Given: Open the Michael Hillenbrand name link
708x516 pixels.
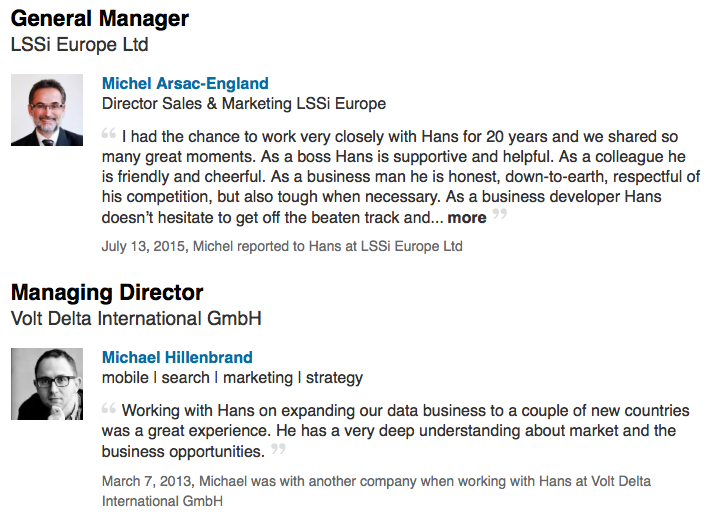Looking at the screenshot, I should [177, 357].
